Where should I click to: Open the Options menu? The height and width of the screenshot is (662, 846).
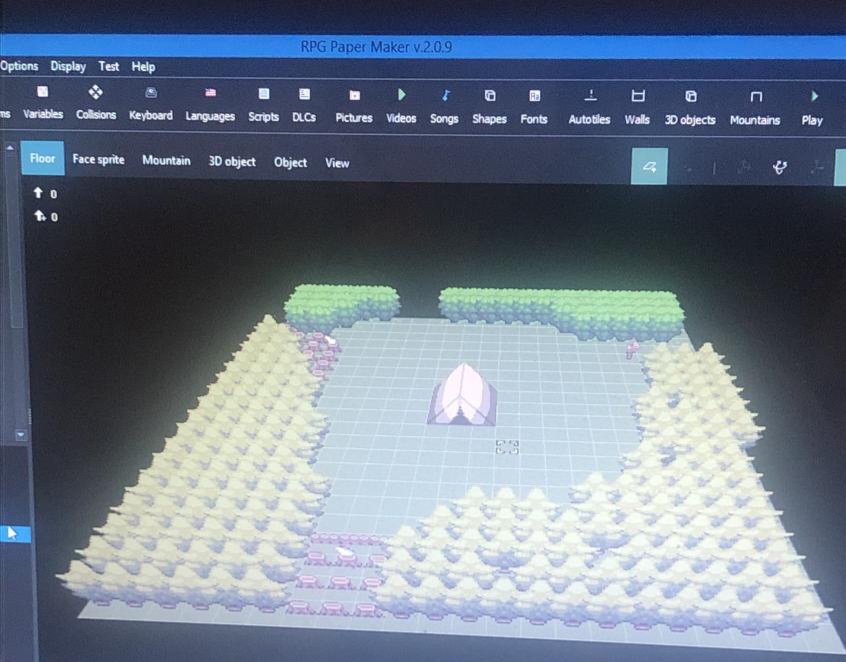[x=19, y=66]
